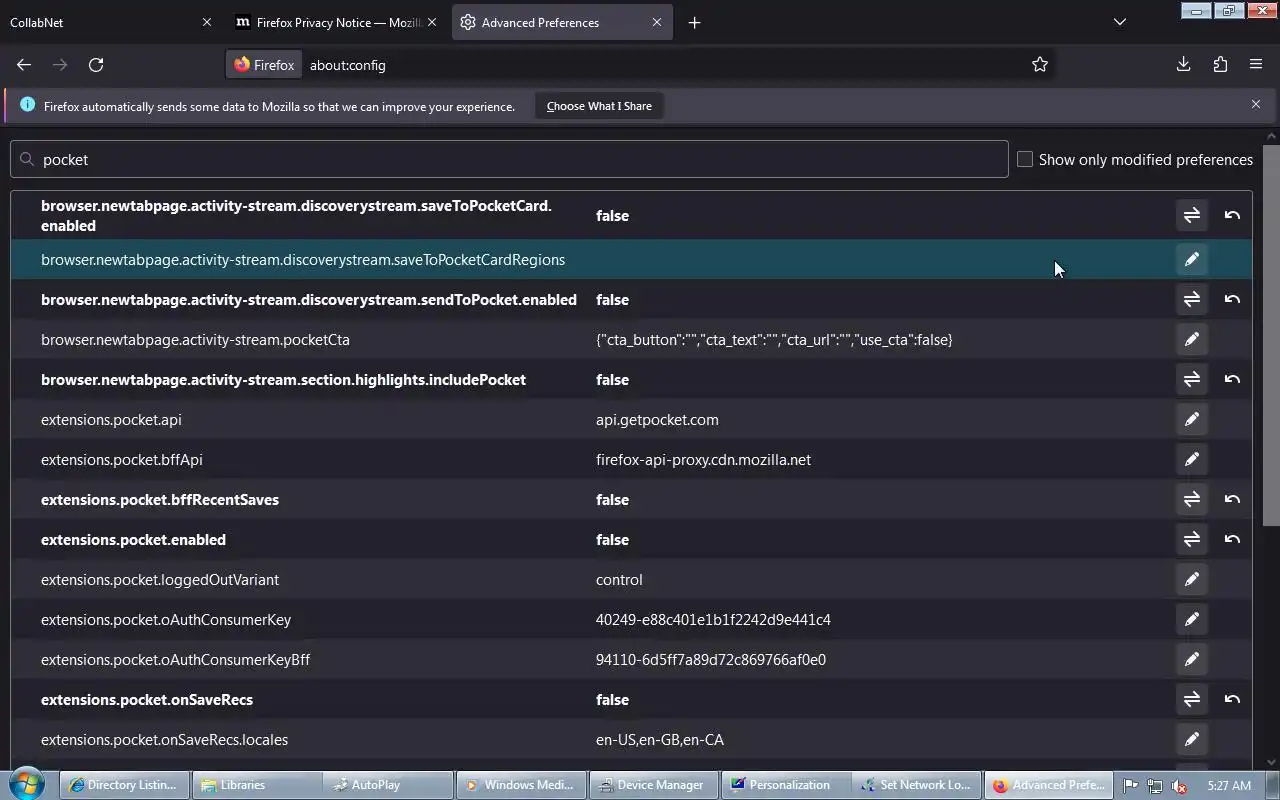Click the preference search field
Viewport: 1280px width, 800px height.
pos(509,159)
